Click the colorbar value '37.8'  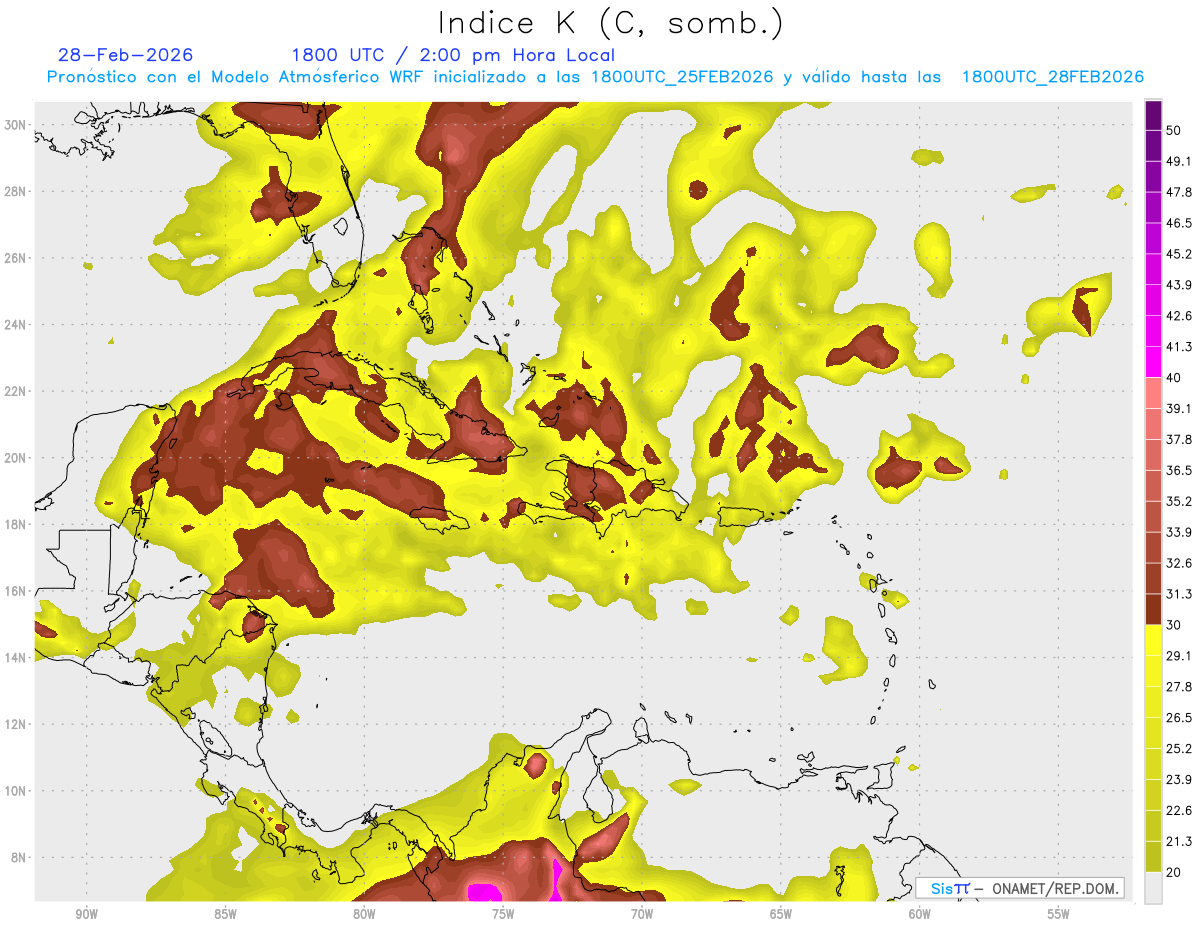pos(1179,439)
